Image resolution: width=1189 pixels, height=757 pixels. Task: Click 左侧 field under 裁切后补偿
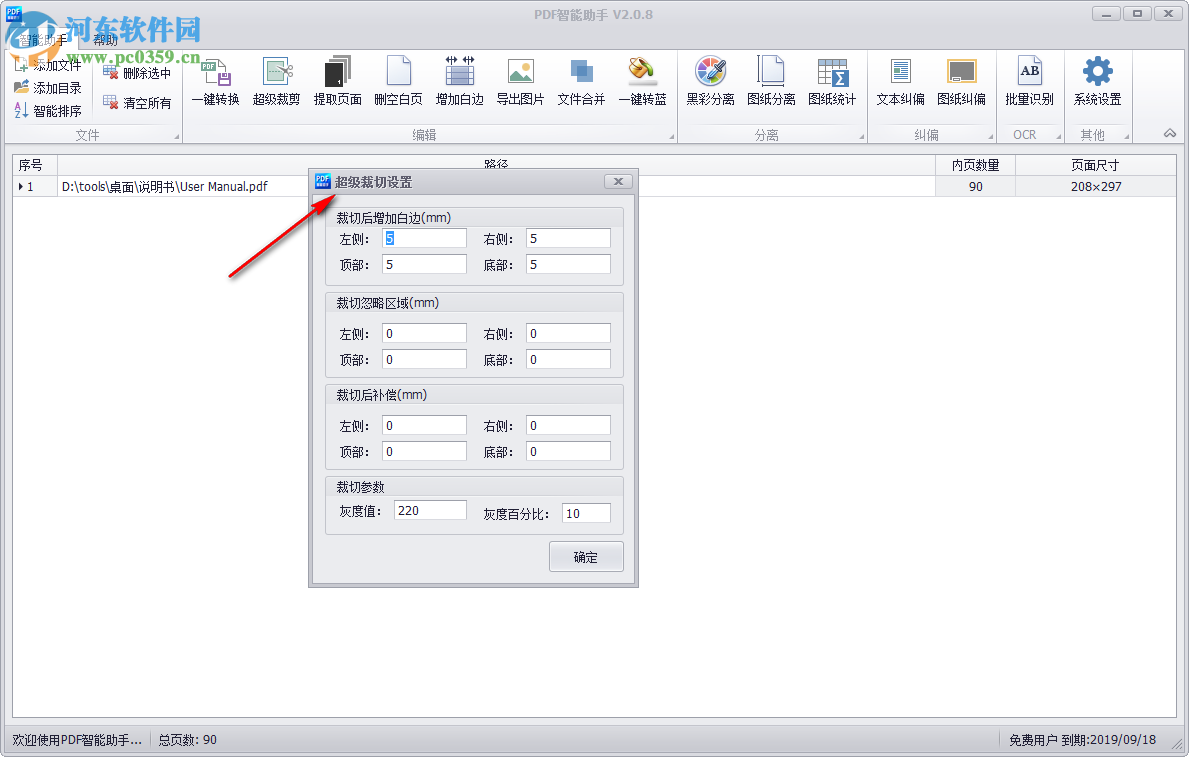[424, 425]
